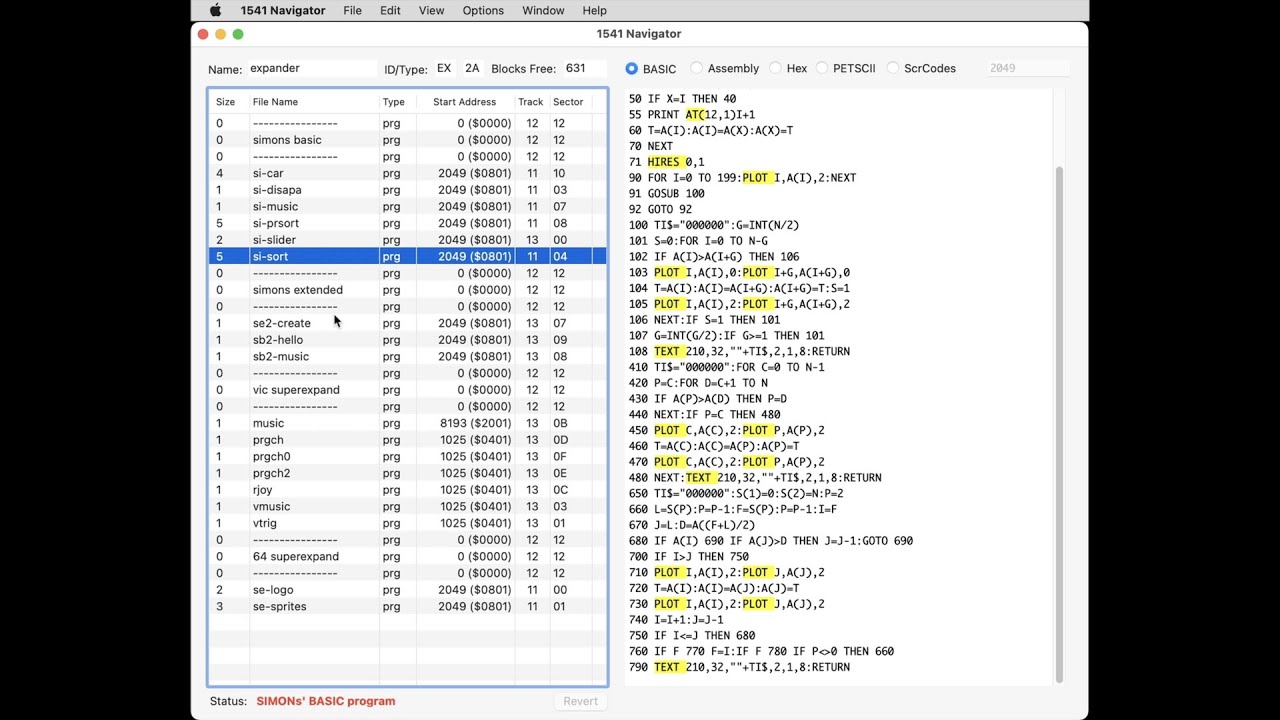The width and height of the screenshot is (1280, 720).
Task: Select the 'si-music' file row
Action: tap(407, 207)
